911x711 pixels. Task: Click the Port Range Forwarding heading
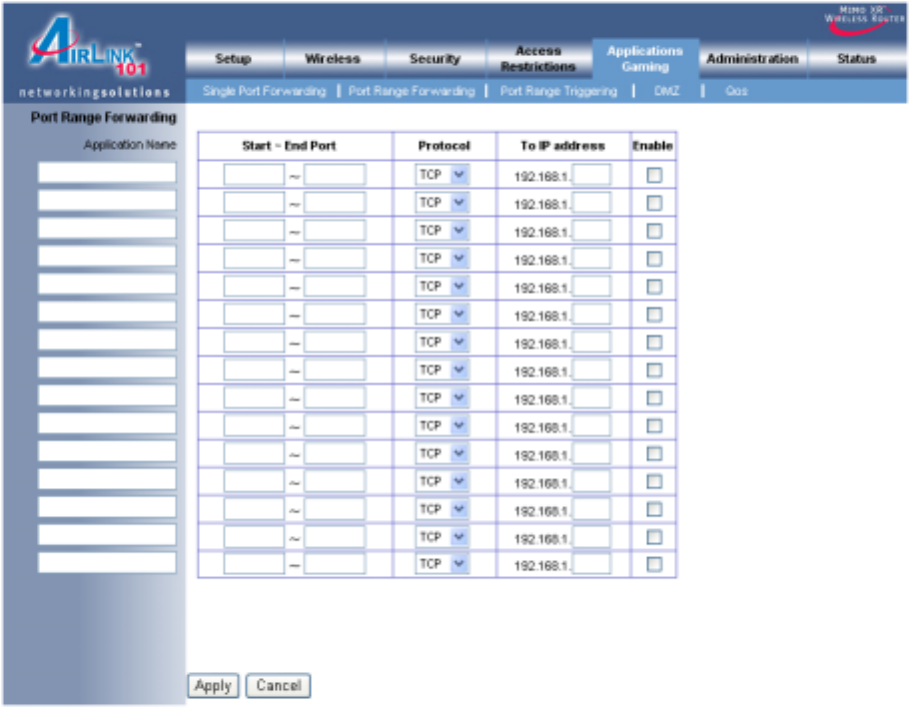103,117
